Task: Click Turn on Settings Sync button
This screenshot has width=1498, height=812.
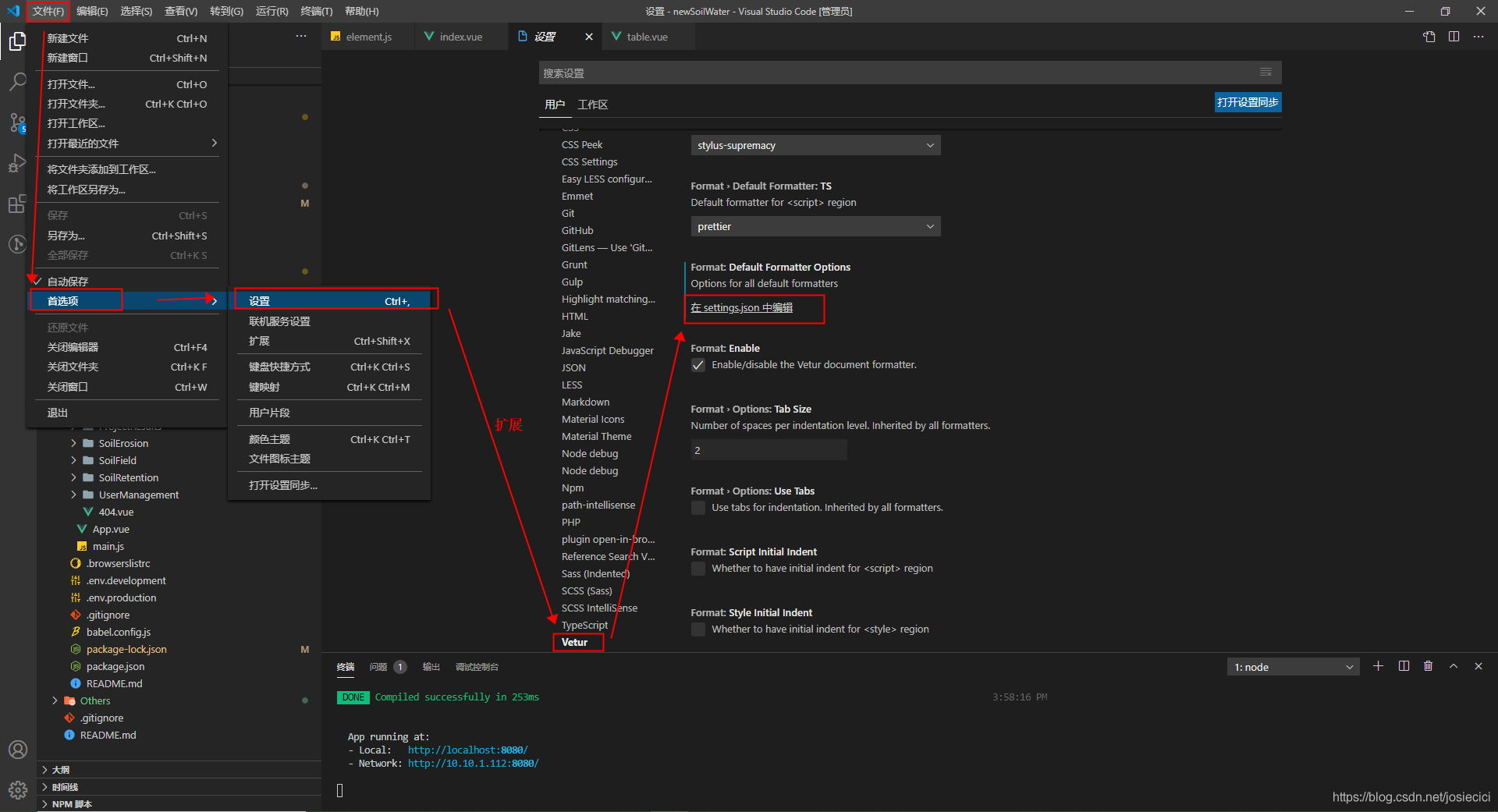Action: (1248, 102)
